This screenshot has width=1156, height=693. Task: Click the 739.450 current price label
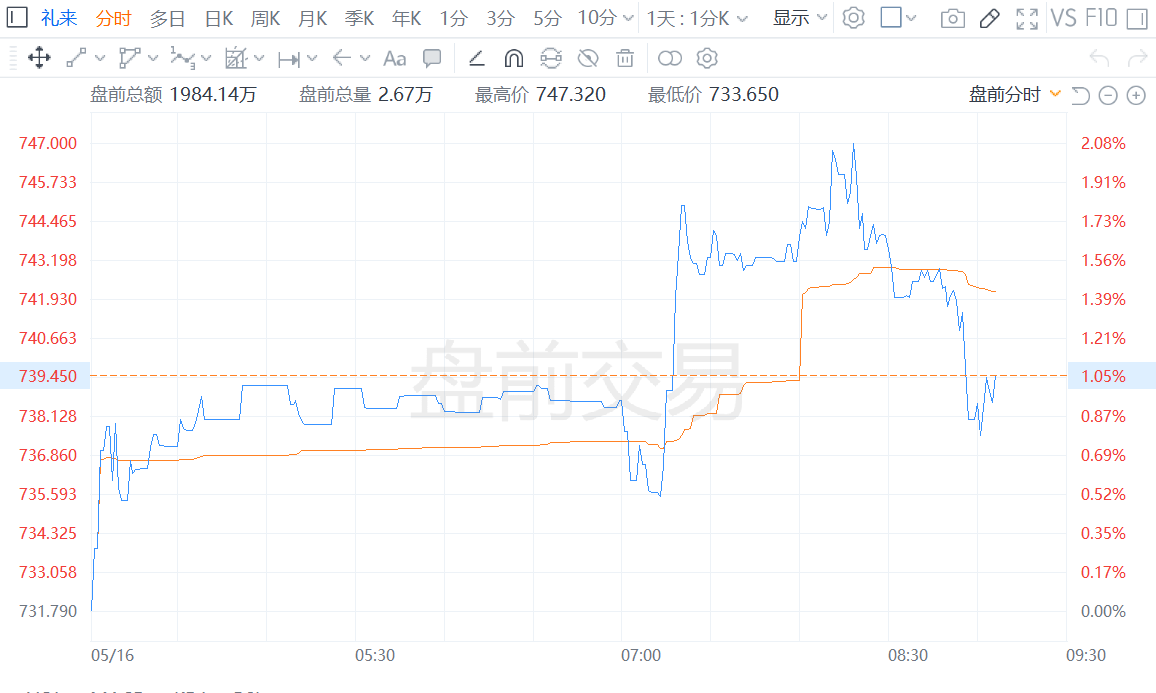point(48,376)
